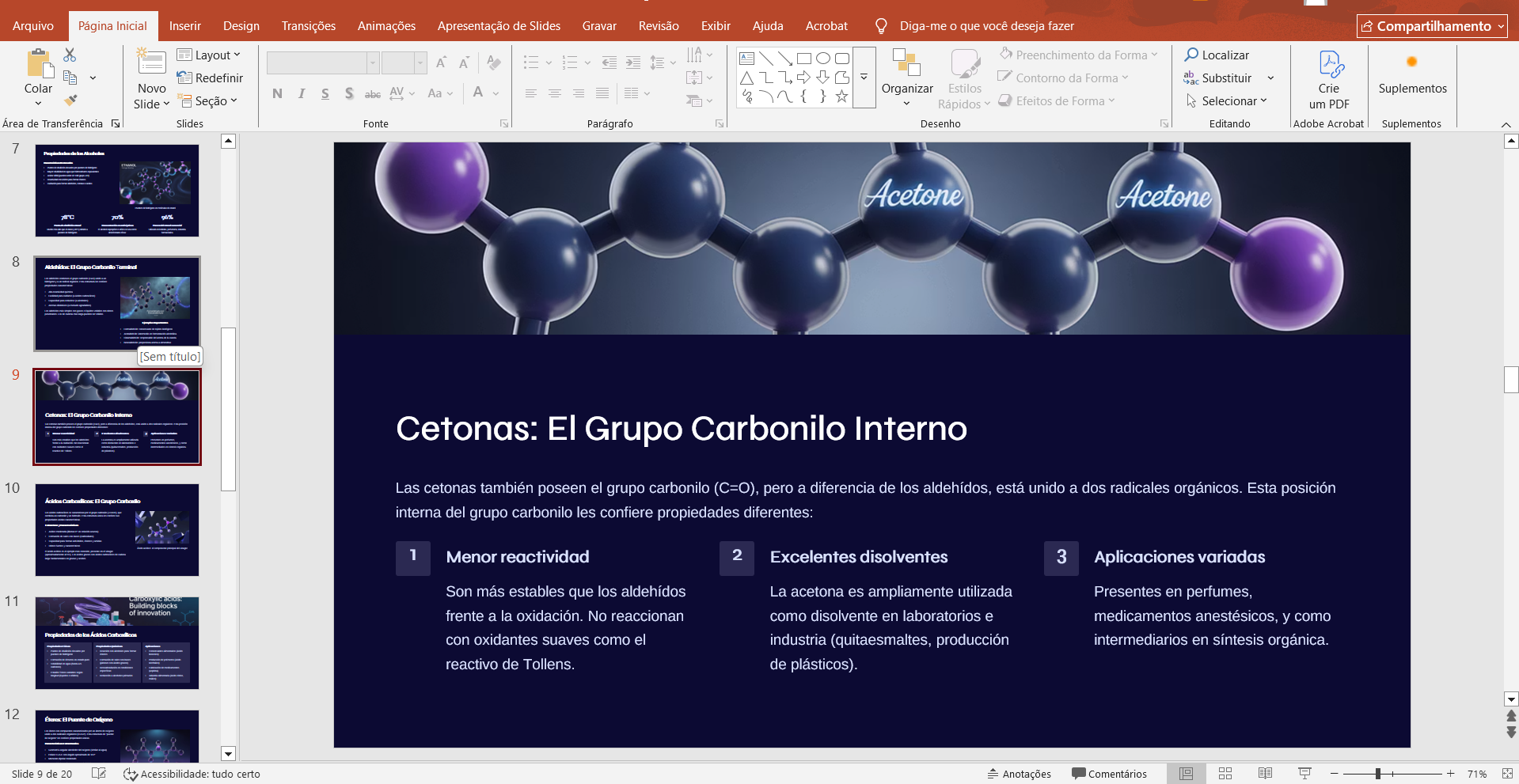Open the Seção dropdown

pyautogui.click(x=207, y=100)
